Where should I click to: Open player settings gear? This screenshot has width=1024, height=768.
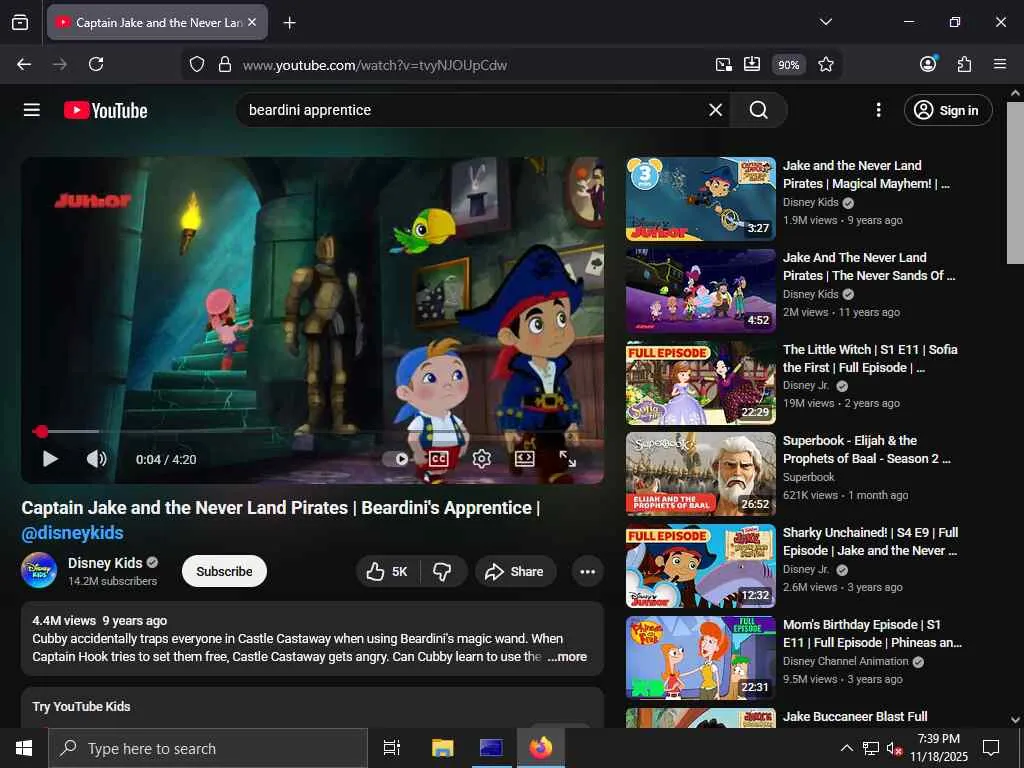(x=481, y=459)
